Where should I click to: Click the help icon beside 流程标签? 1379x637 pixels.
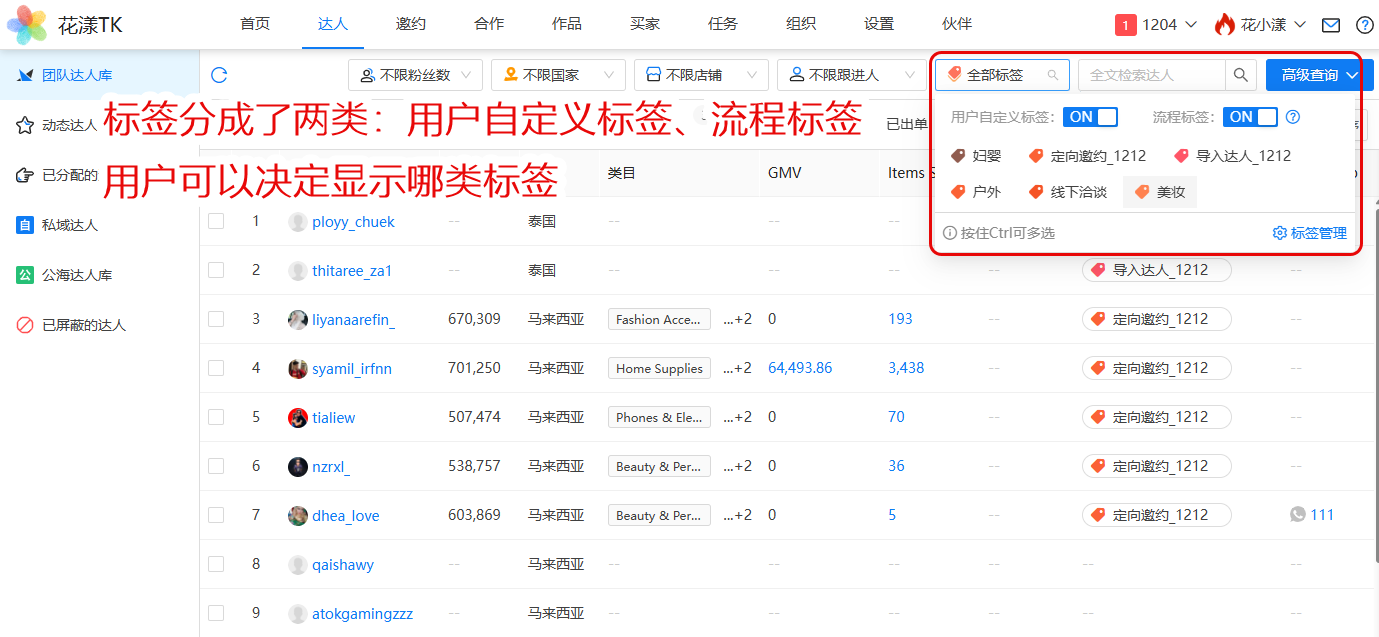pos(1293,117)
